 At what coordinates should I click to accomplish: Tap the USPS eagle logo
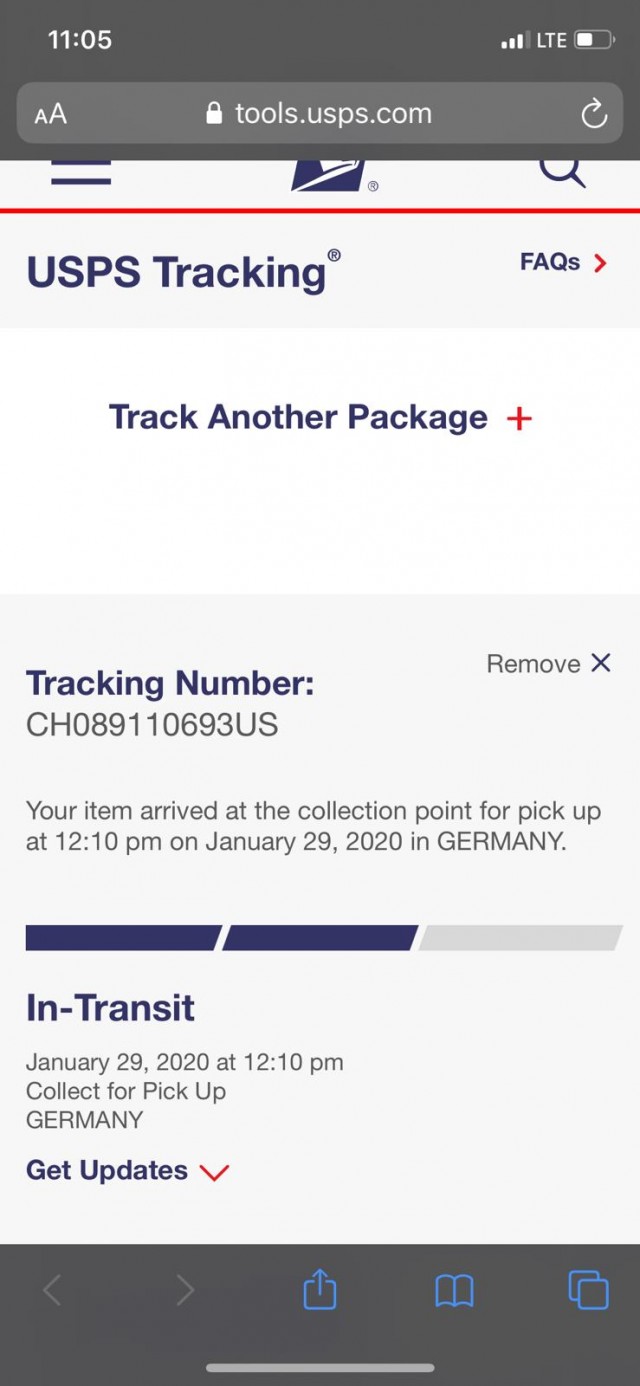pyautogui.click(x=330, y=175)
